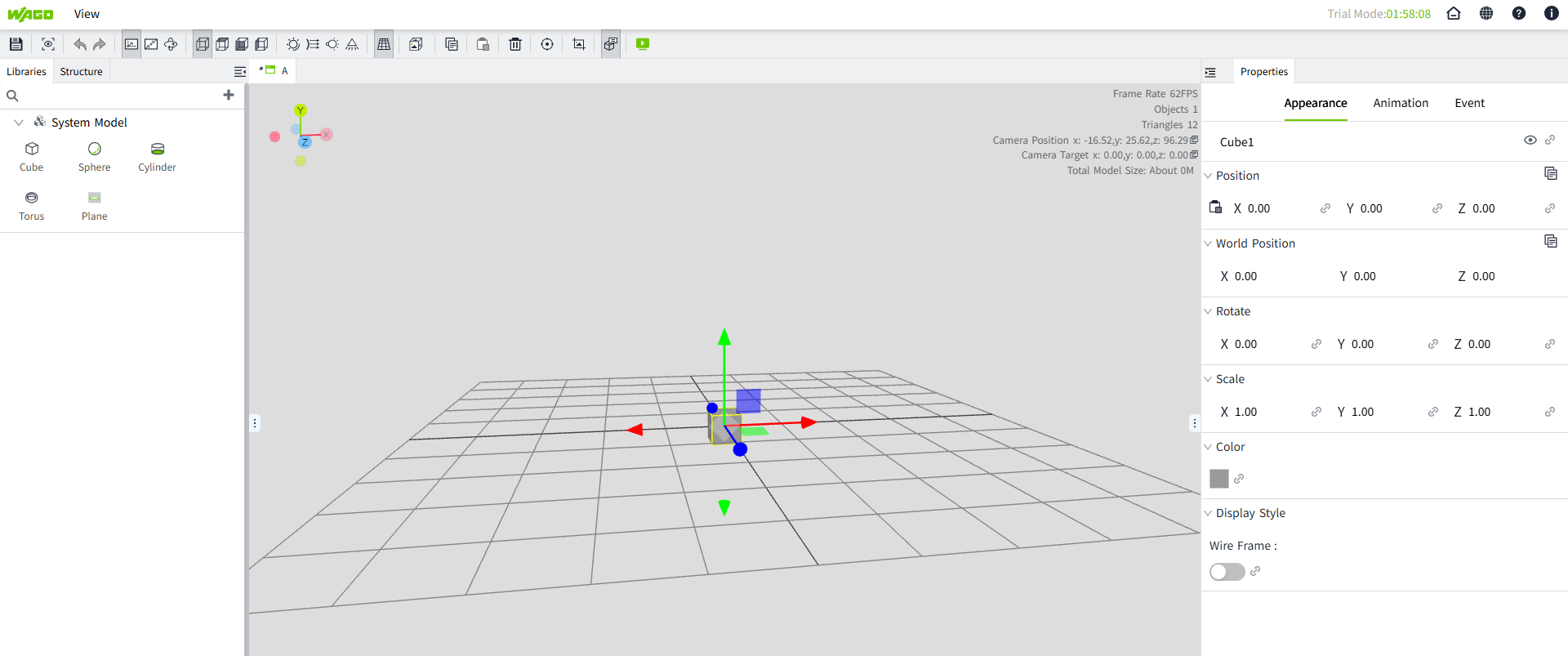Click the Home icon in header

(x=1454, y=14)
